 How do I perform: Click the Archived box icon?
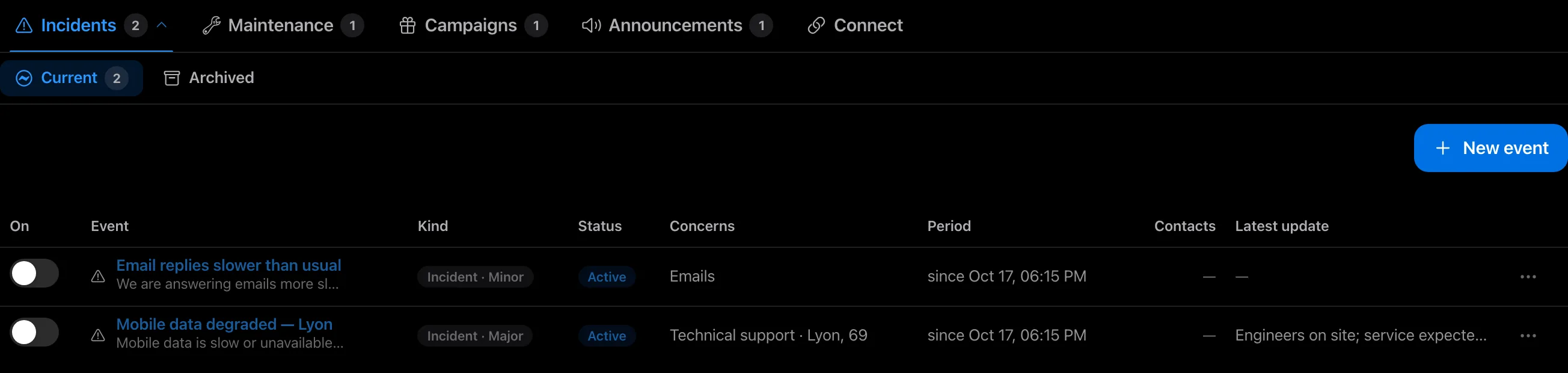(x=173, y=78)
